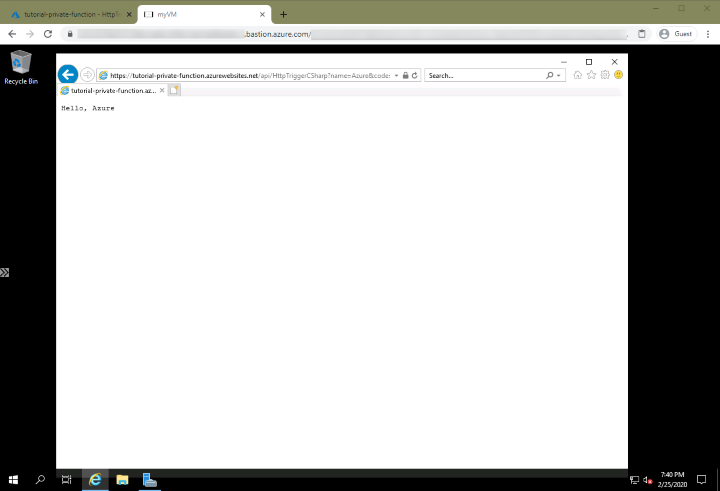The width and height of the screenshot is (720, 491).
Task: Open the Windows Start menu
Action: coord(13,480)
